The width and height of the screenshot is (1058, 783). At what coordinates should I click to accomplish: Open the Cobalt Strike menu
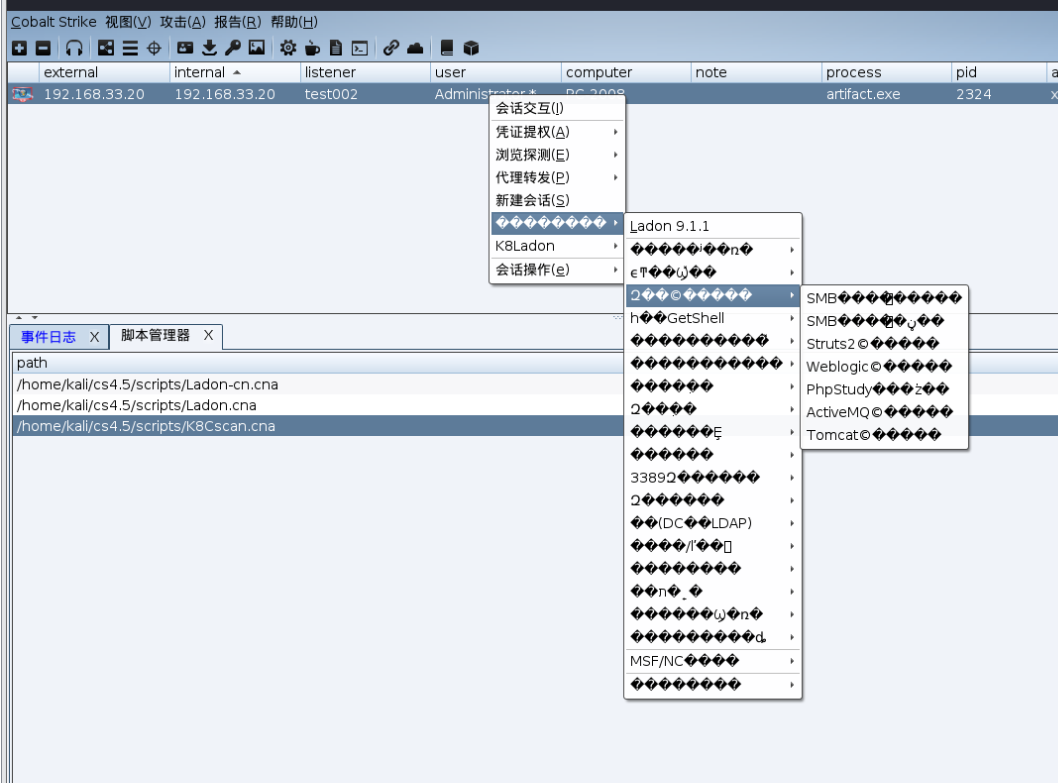(53, 22)
